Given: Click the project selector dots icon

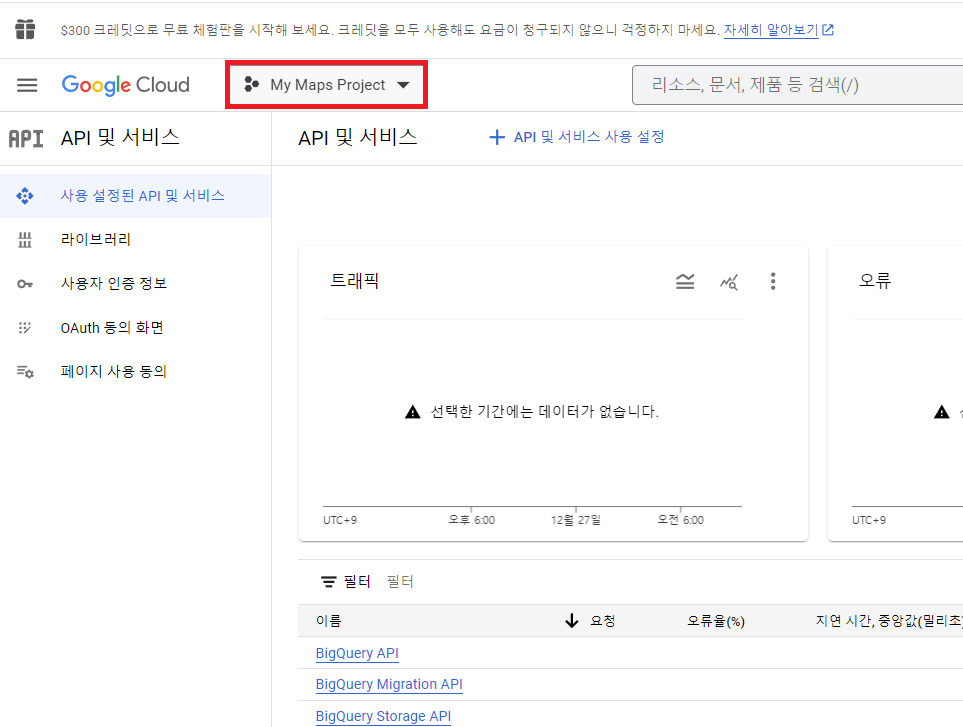Looking at the screenshot, I should coord(251,84).
